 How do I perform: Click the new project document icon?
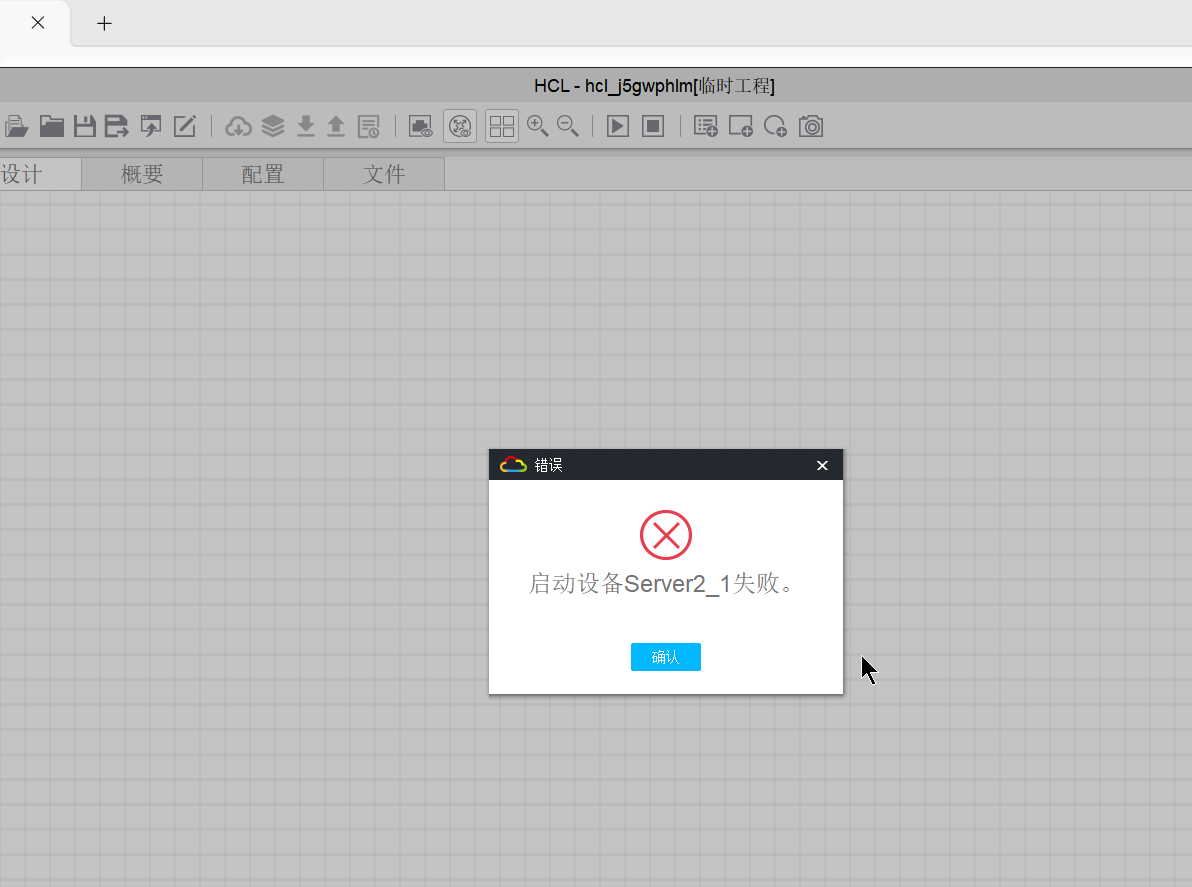(16, 126)
